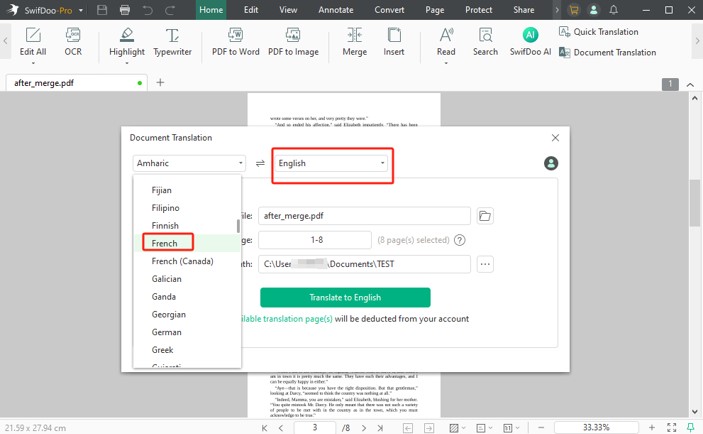Expand the SwifDoo Pro app menu arrow
This screenshot has width=703, height=434.
tap(81, 10)
